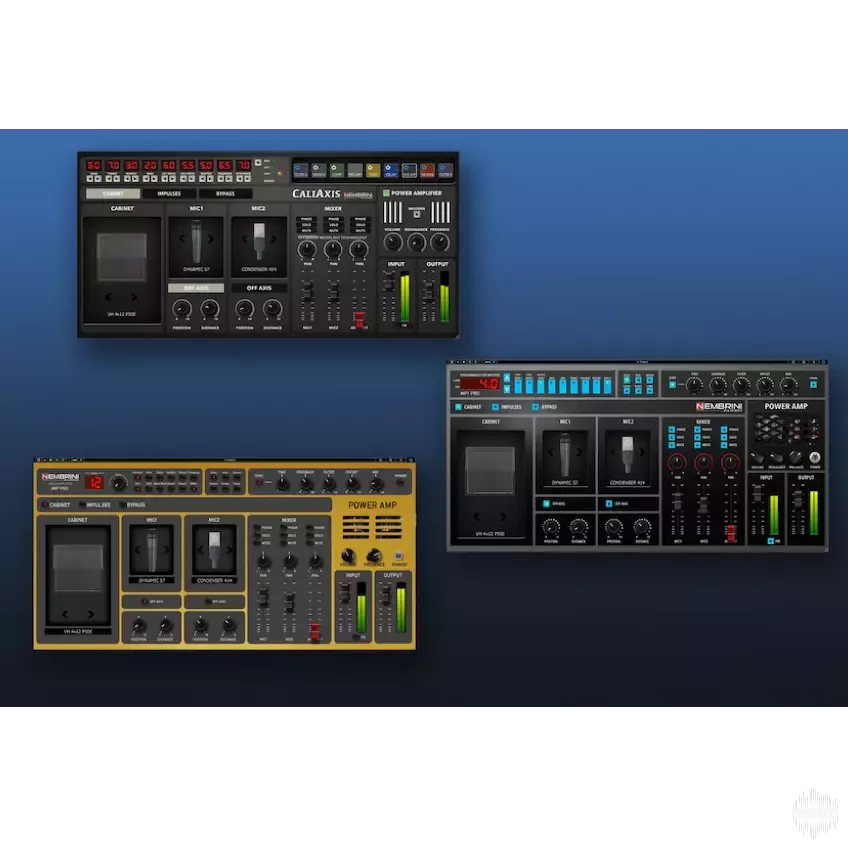
Task: Click MIC2 Distance knob in CaliAxis
Action: pos(273,309)
